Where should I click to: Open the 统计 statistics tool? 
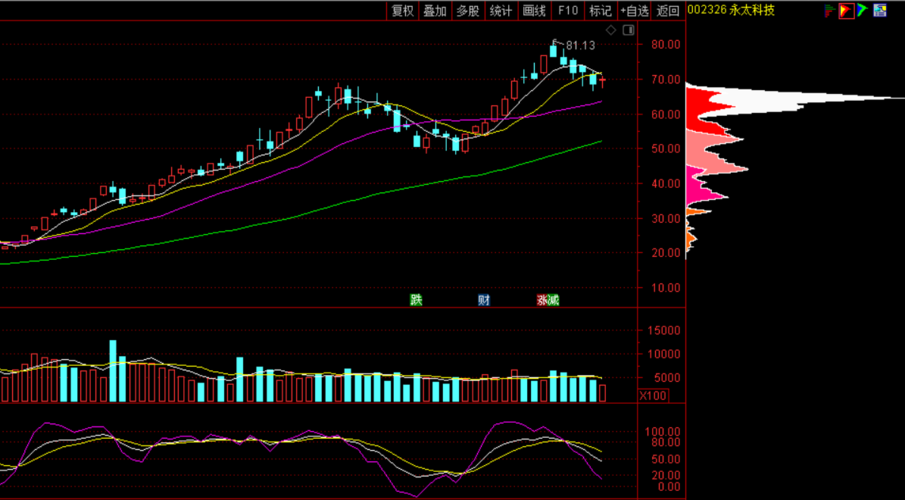click(500, 10)
